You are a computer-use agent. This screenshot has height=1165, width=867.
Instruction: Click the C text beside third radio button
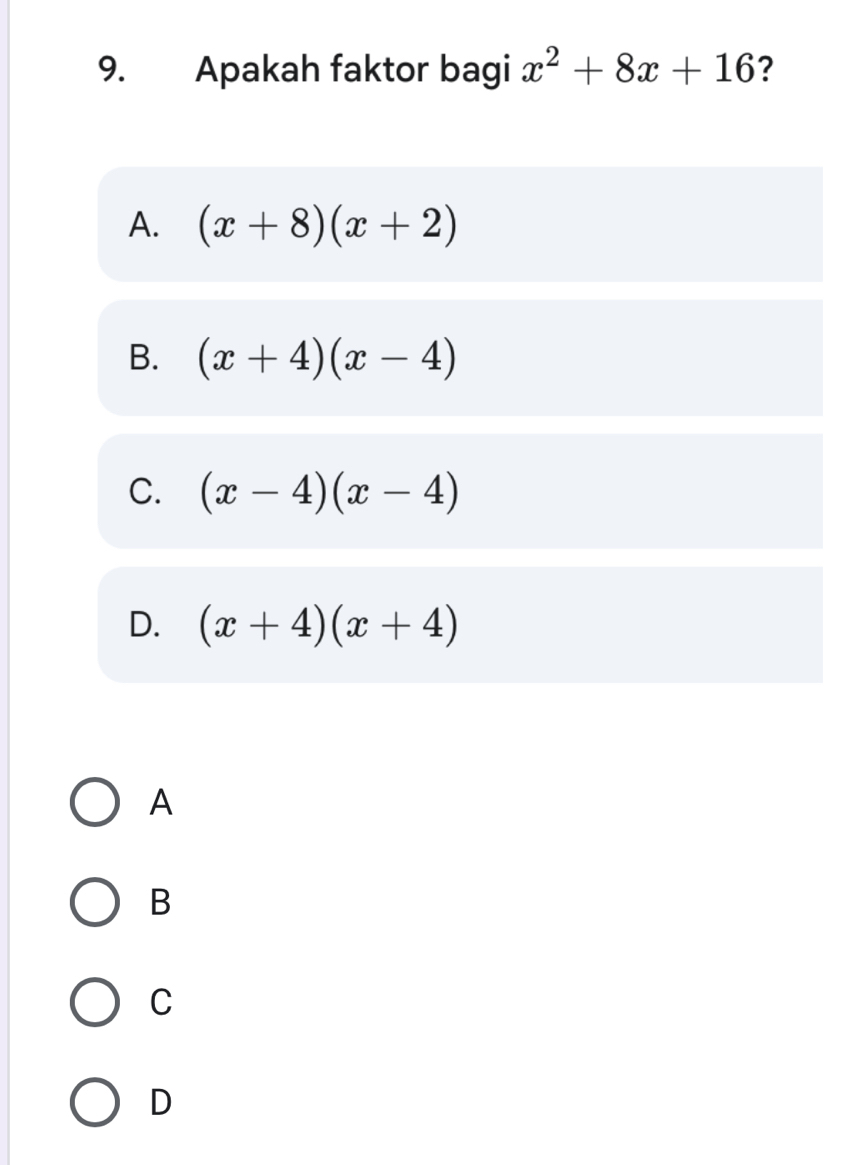(x=162, y=1001)
